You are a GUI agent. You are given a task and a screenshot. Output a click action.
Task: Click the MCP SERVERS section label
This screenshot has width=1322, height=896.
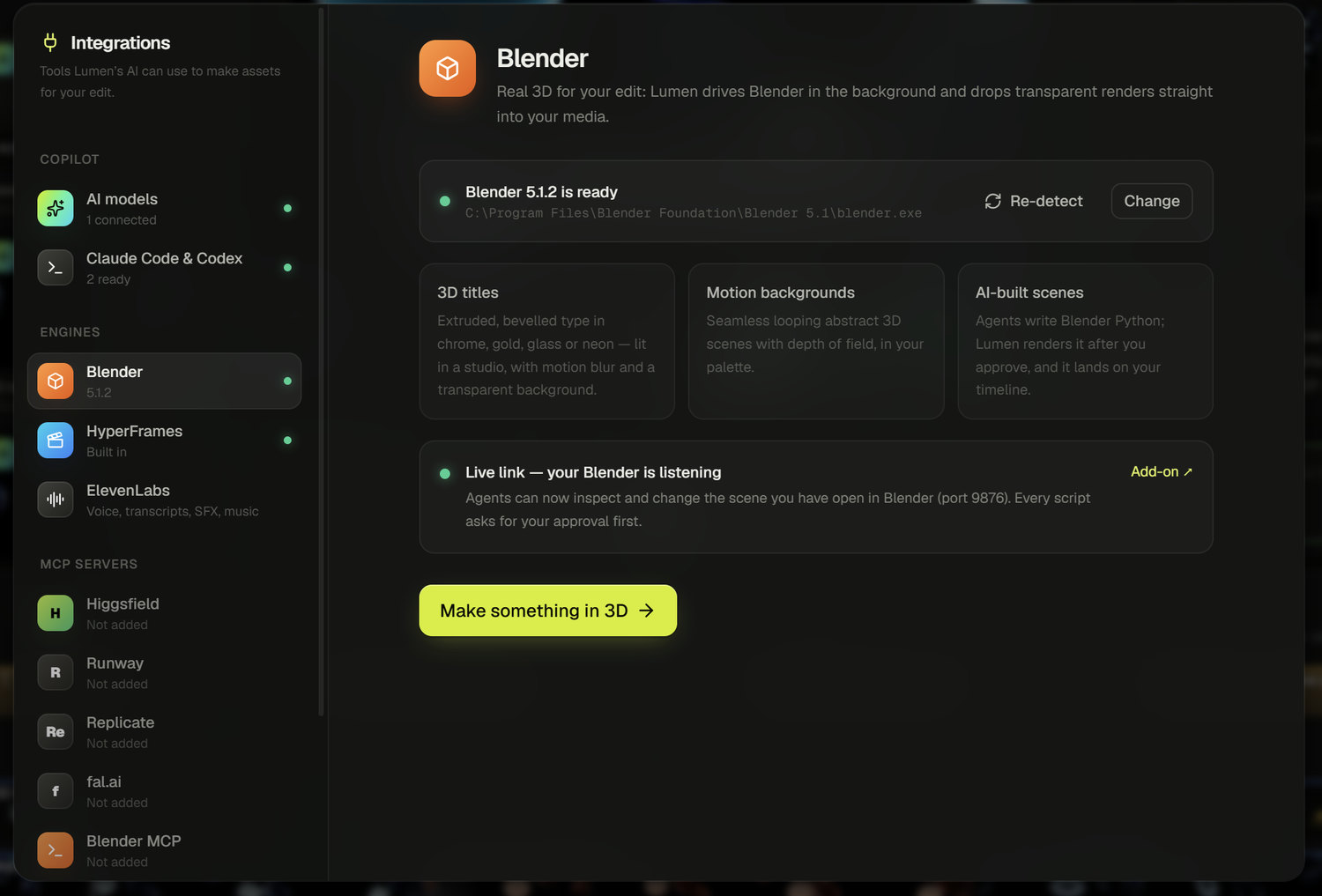pyautogui.click(x=89, y=564)
